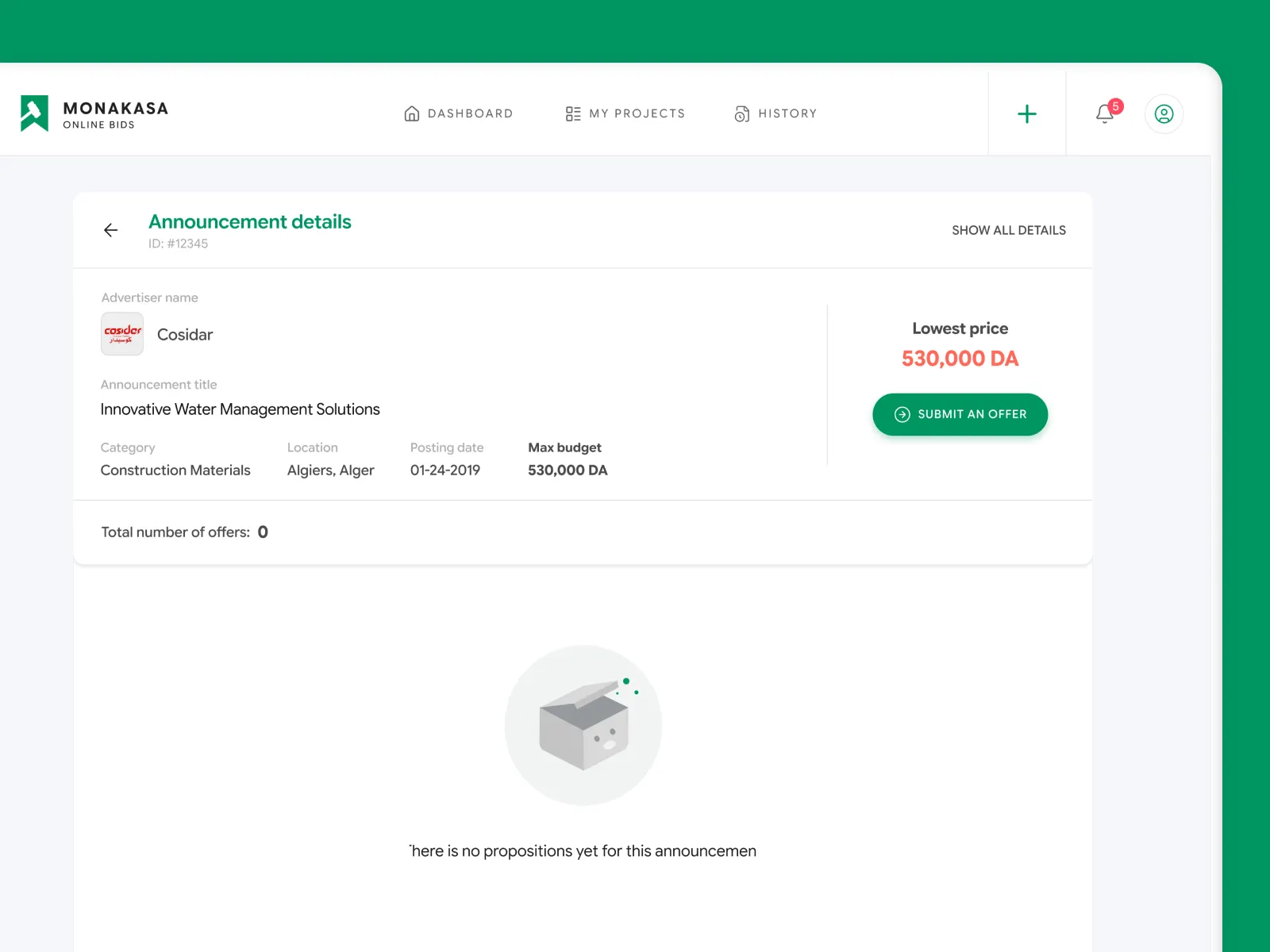1270x952 pixels.
Task: Click the red notification badge showing 5
Action: click(1116, 106)
